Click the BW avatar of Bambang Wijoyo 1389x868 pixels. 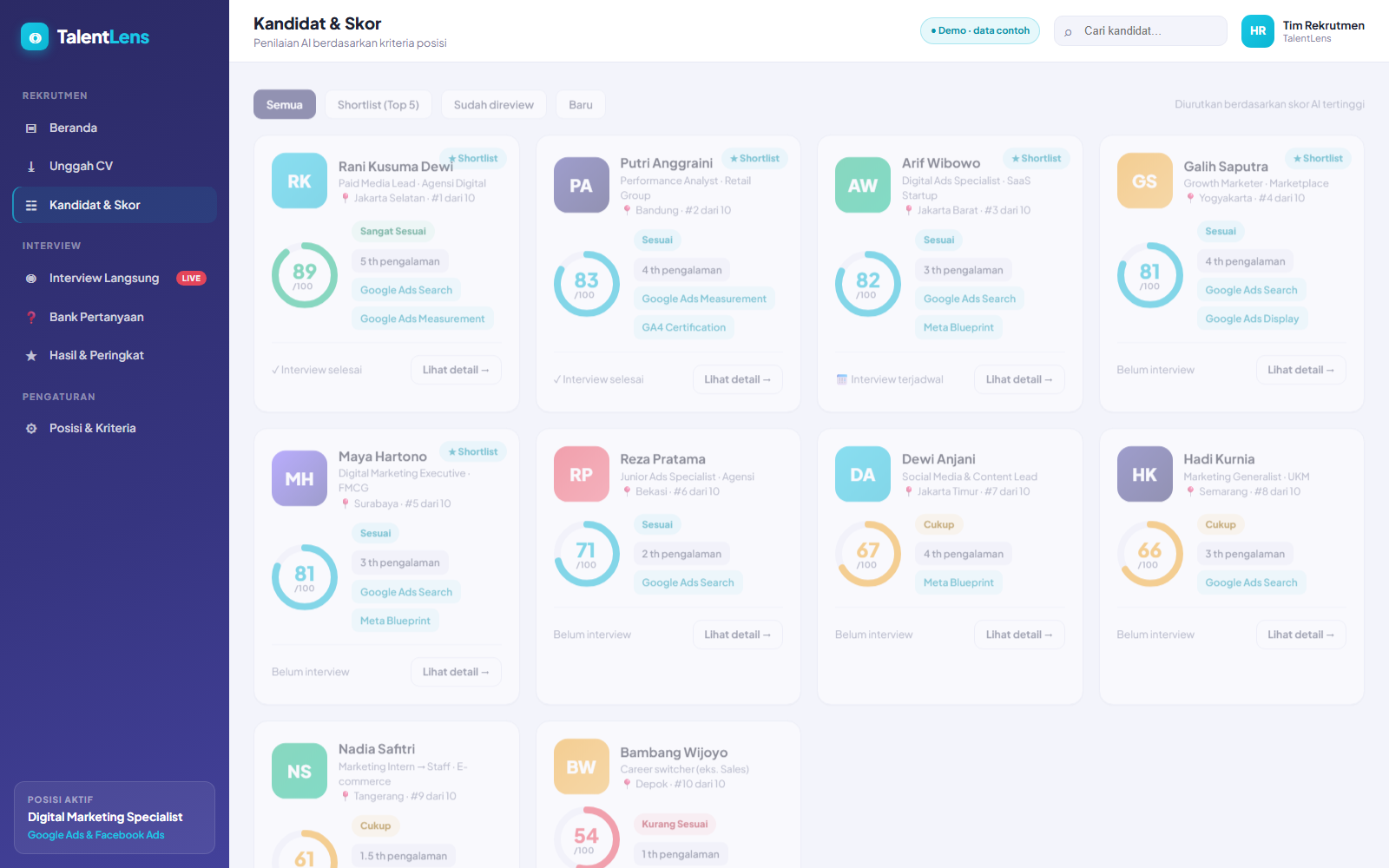click(582, 766)
